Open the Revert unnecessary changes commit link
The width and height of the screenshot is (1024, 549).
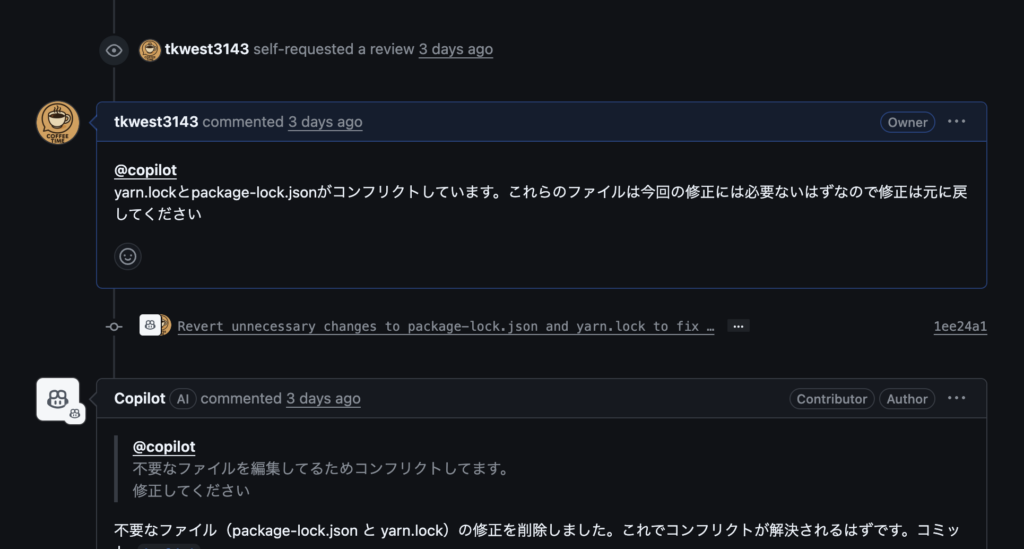tap(445, 326)
